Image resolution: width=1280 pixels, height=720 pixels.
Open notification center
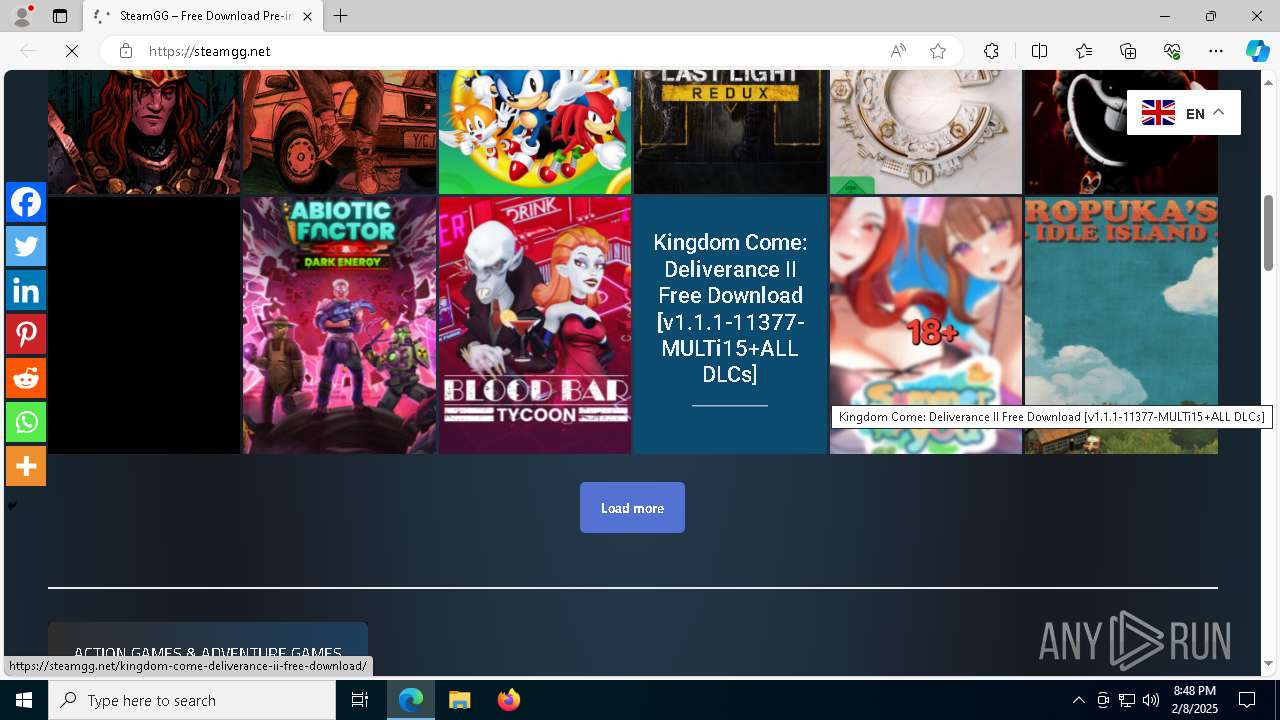tap(1247, 700)
